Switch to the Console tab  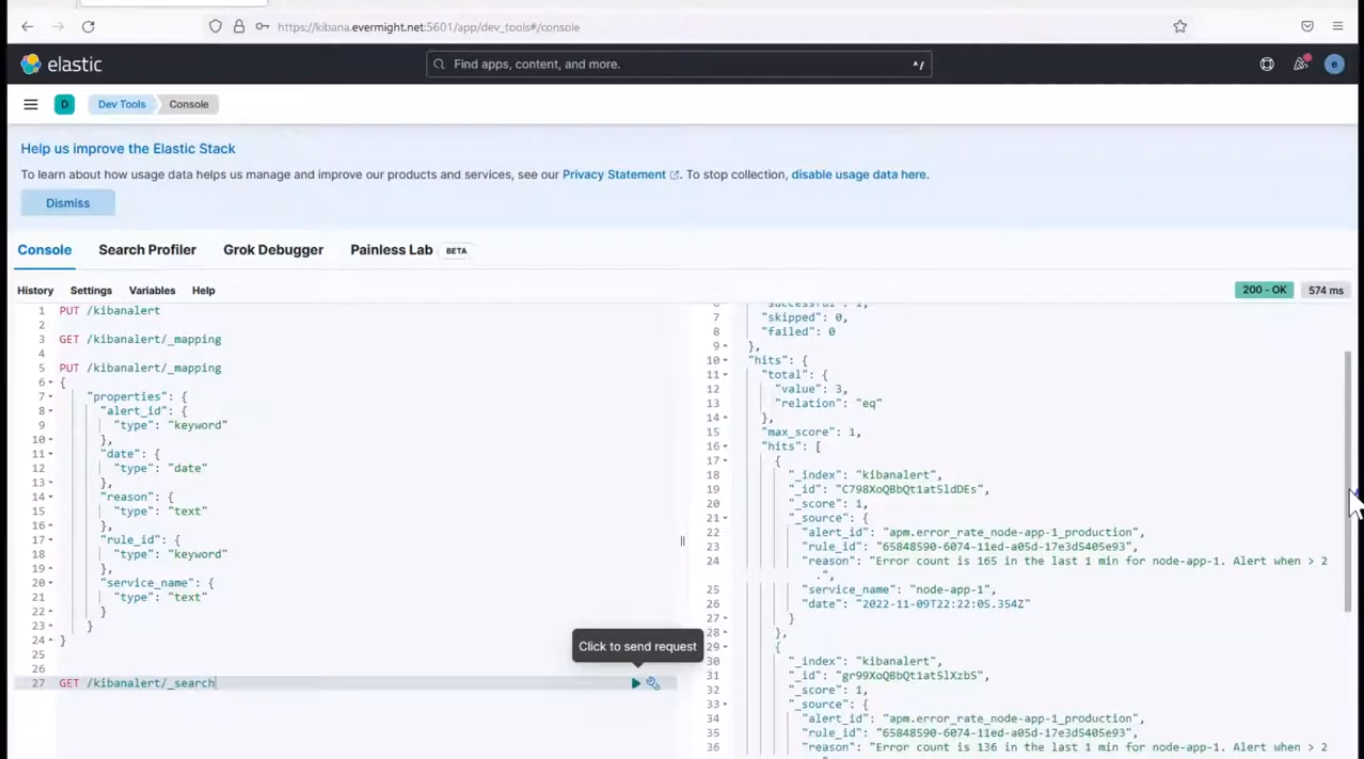click(x=44, y=250)
